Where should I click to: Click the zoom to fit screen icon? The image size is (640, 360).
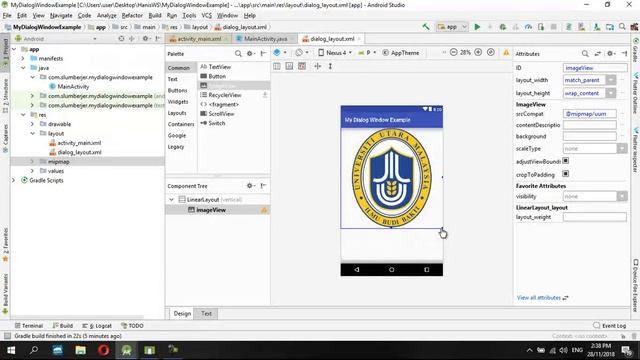tap(491, 53)
